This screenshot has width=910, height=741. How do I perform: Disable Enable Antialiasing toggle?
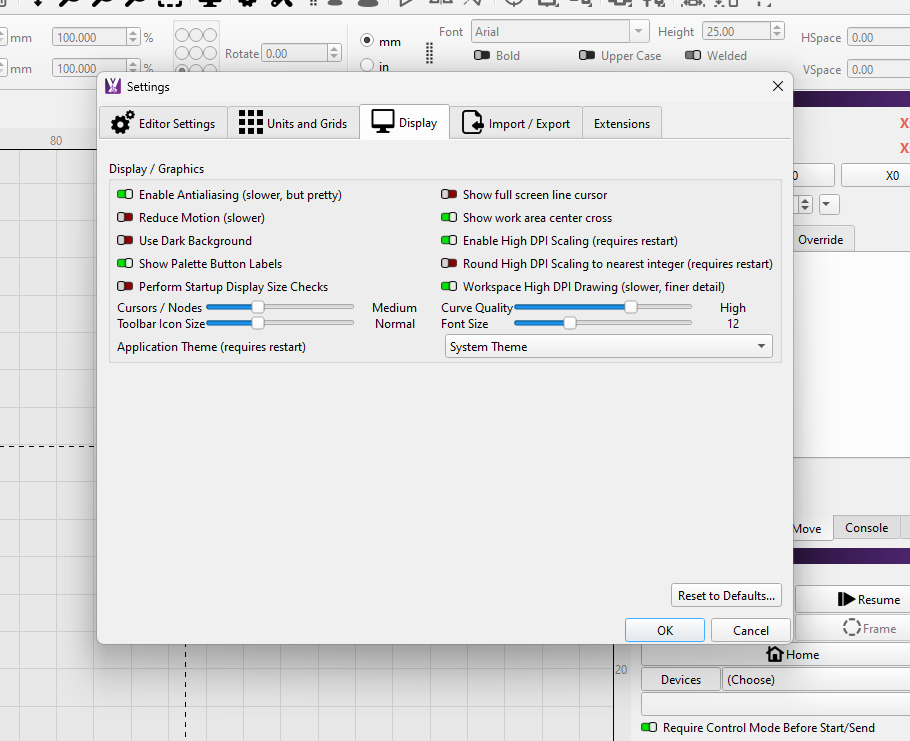click(125, 194)
